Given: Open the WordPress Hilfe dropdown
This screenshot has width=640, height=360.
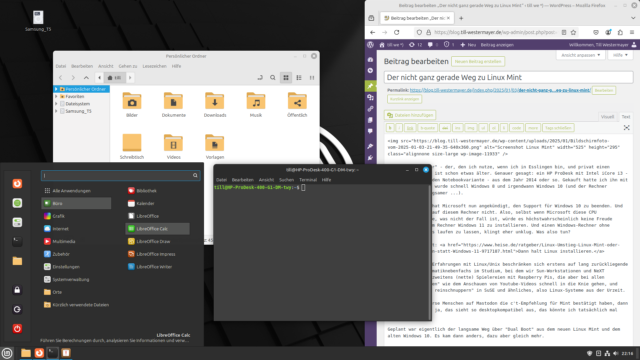Looking at the screenshot, I should pos(620,55).
